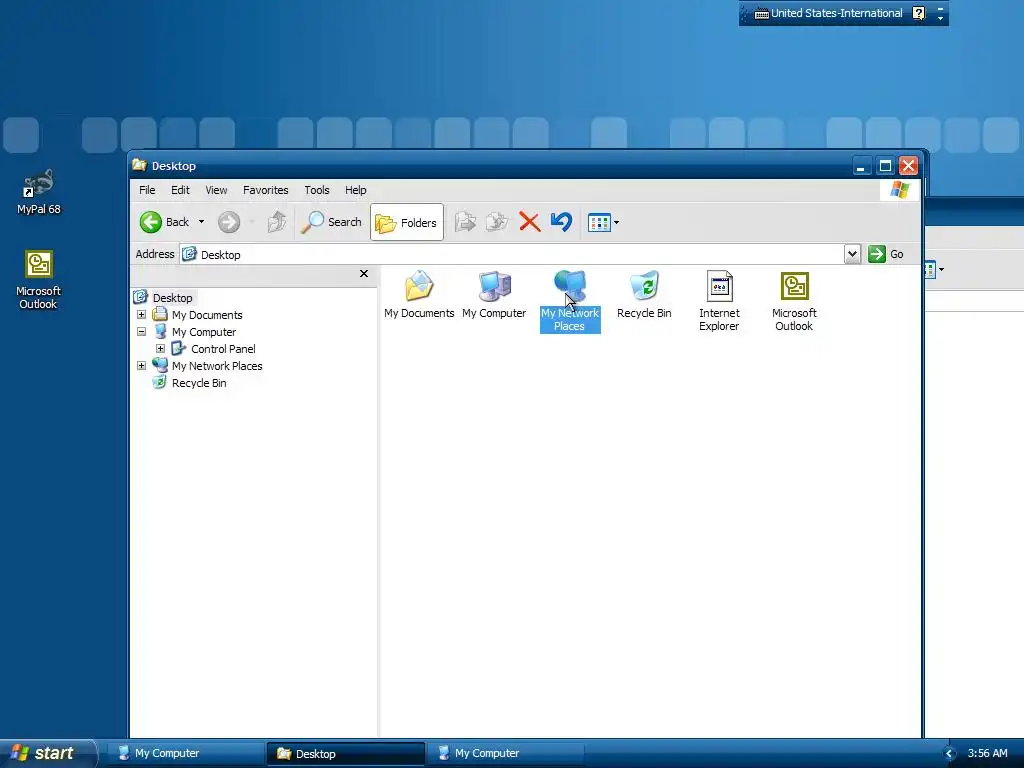Click the Move To toolbar icon
This screenshot has height=768, width=1024.
tap(465, 222)
